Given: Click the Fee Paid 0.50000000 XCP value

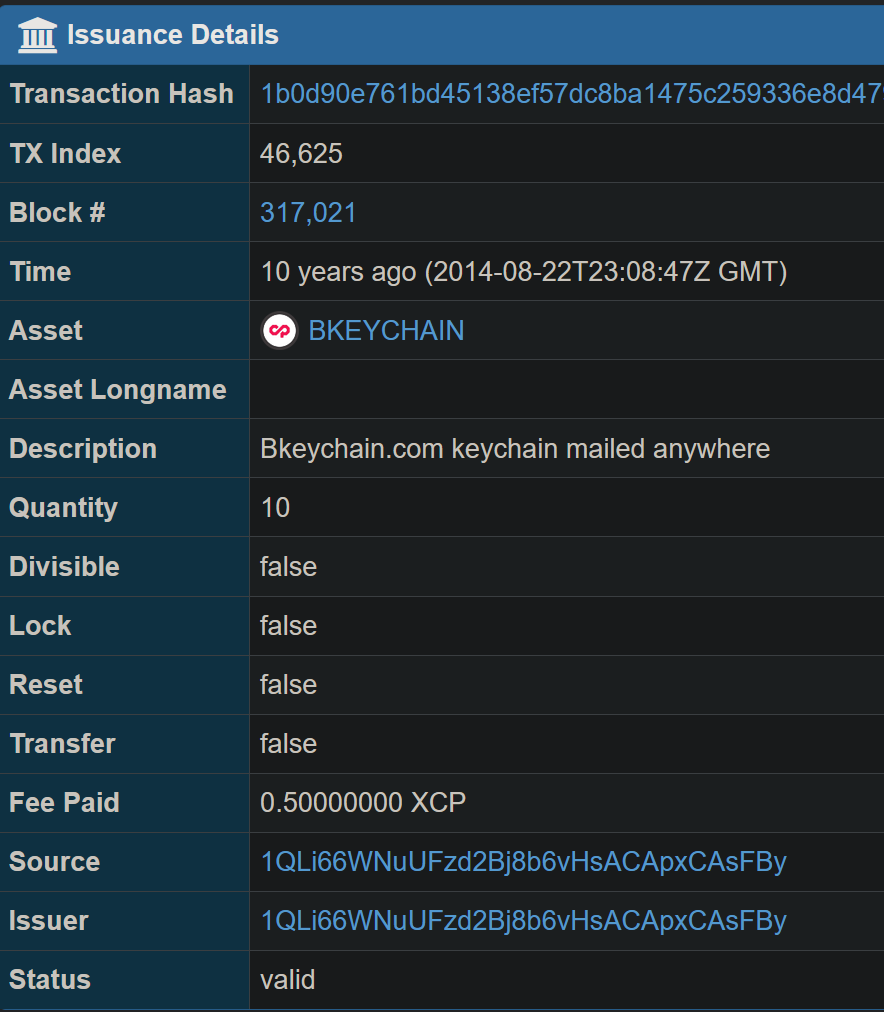Looking at the screenshot, I should [x=363, y=803].
